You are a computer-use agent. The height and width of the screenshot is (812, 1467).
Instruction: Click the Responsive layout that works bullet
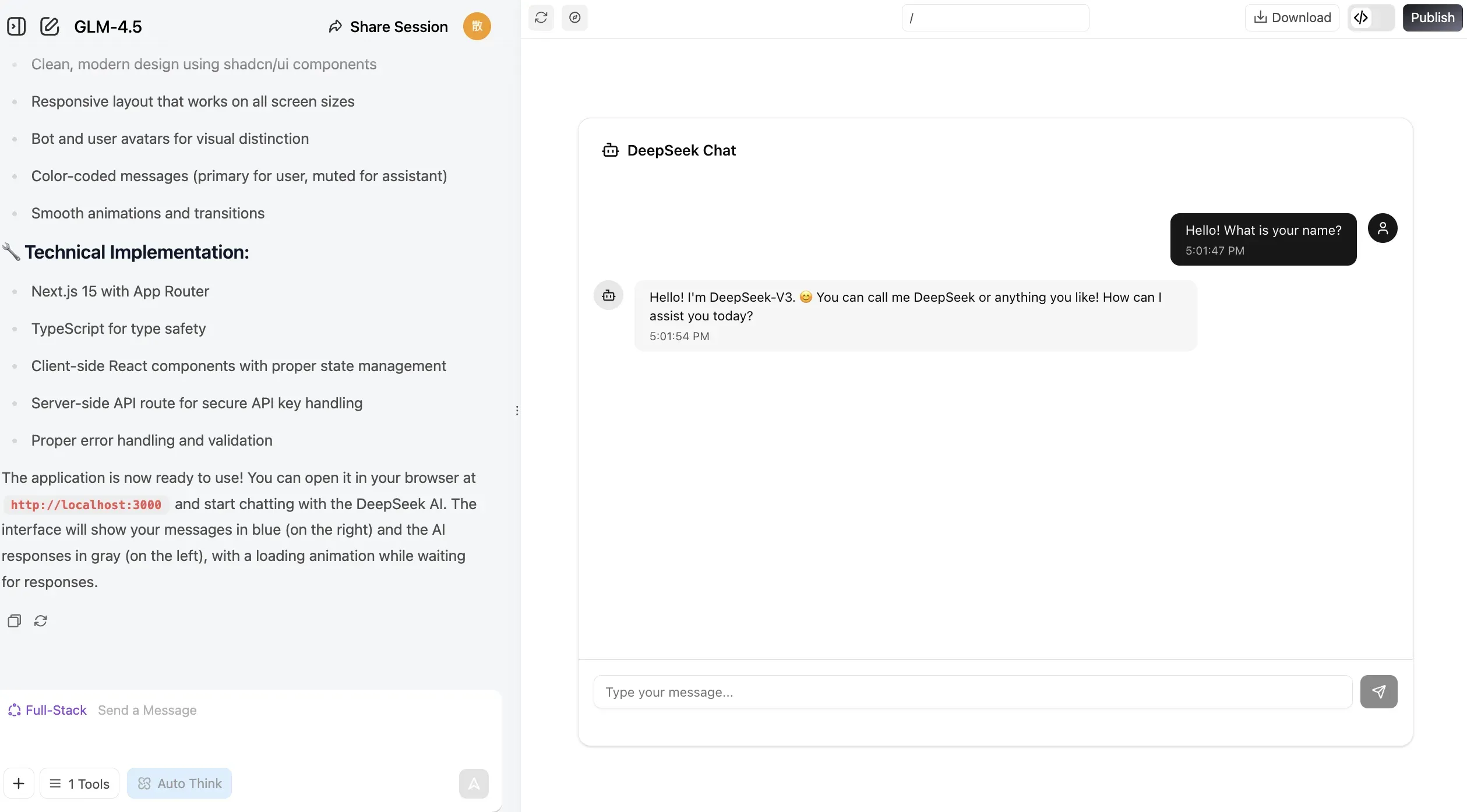193,101
